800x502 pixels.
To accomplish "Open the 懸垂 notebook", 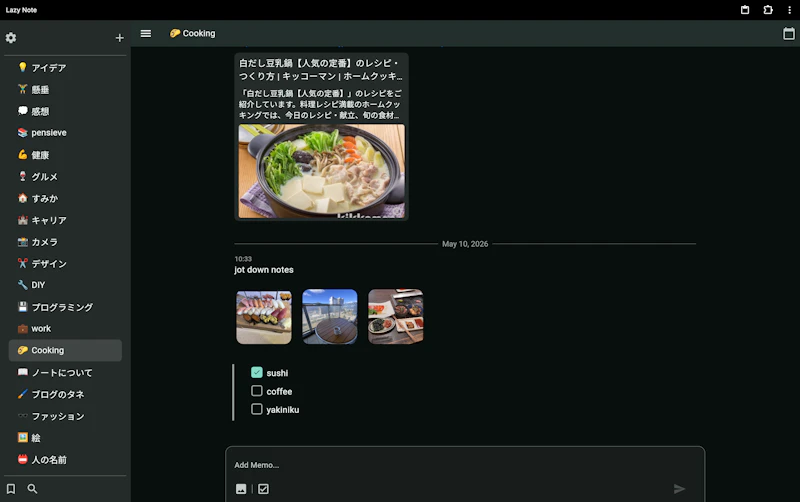I will [x=65, y=90].
